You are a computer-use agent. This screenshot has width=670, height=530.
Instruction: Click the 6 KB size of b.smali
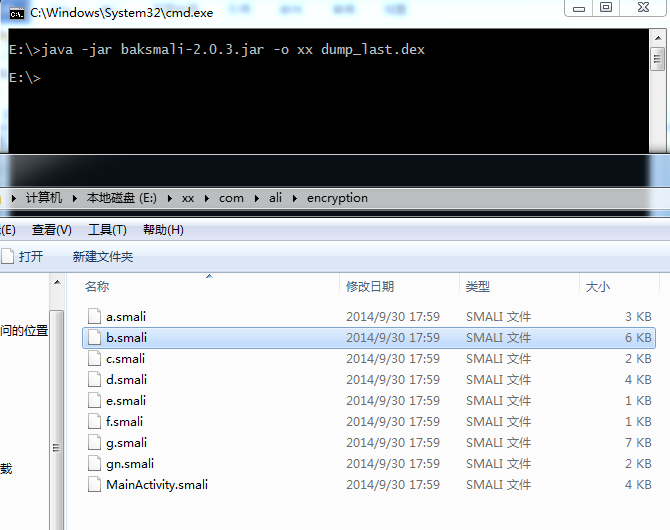638,338
